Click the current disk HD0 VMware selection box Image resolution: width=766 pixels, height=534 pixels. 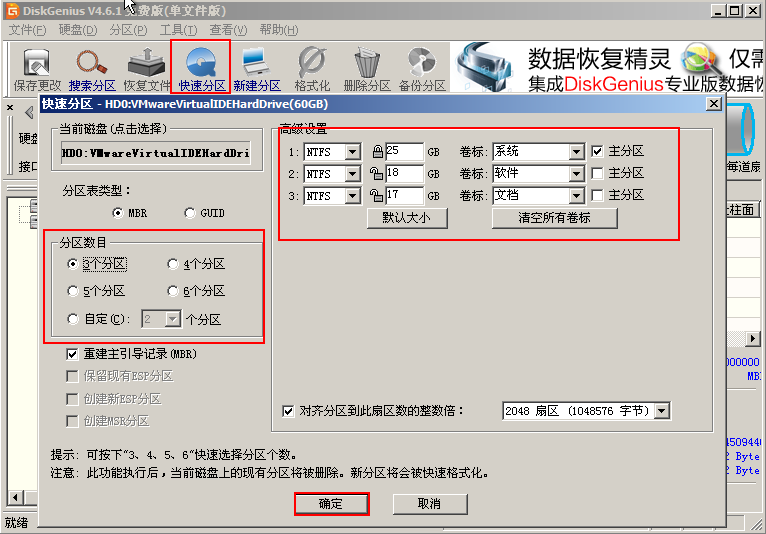[156, 153]
